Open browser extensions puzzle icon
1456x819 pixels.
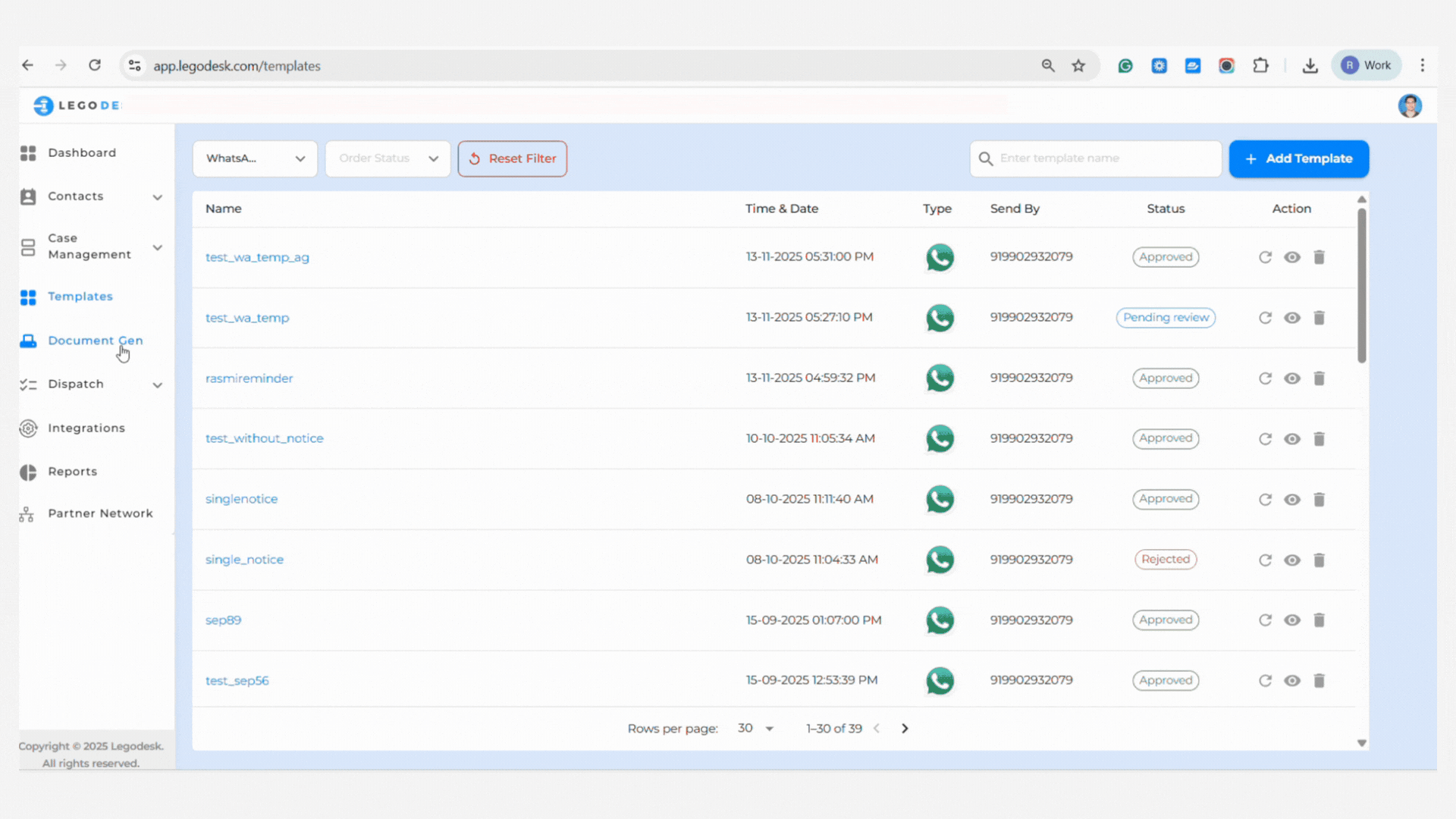point(1260,66)
